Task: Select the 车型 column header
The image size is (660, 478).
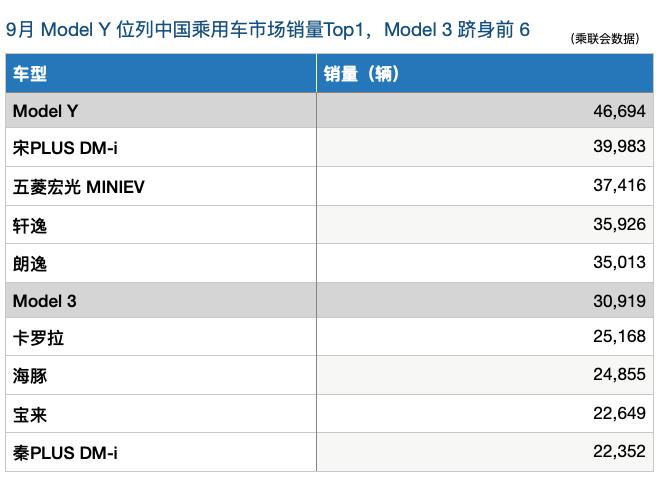Action: coord(30,74)
